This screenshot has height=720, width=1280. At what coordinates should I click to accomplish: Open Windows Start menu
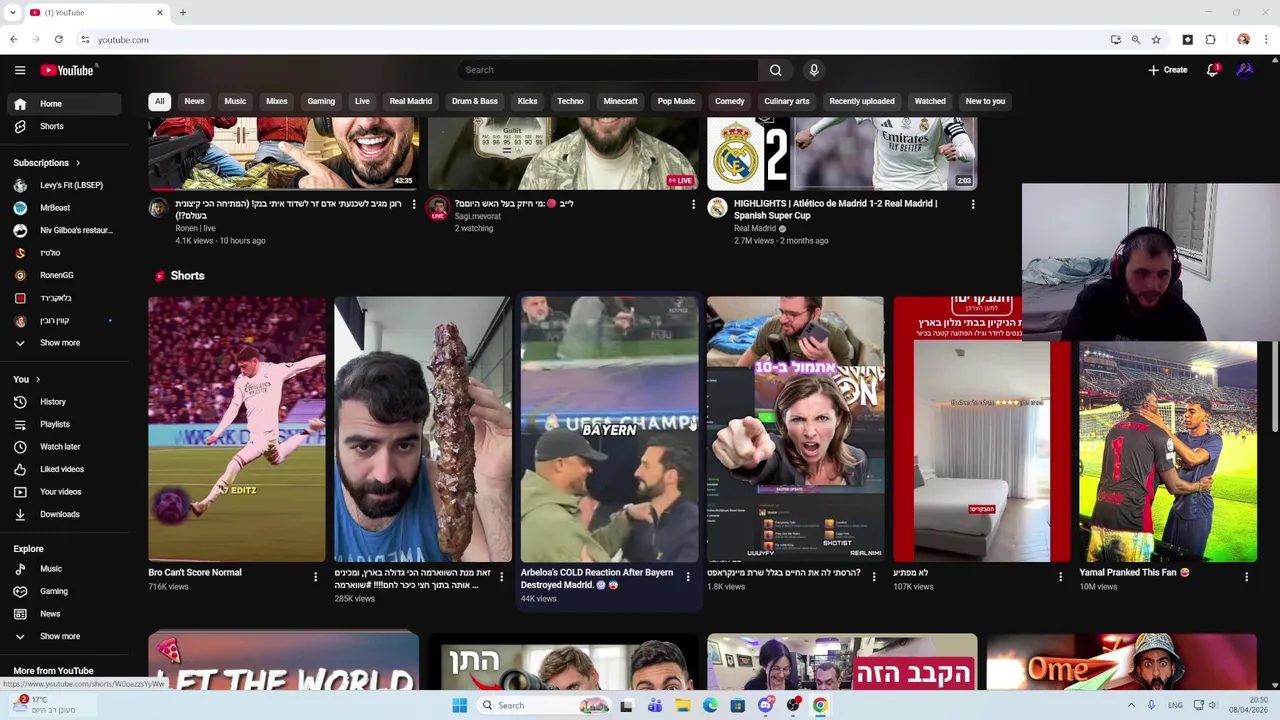[x=459, y=705]
